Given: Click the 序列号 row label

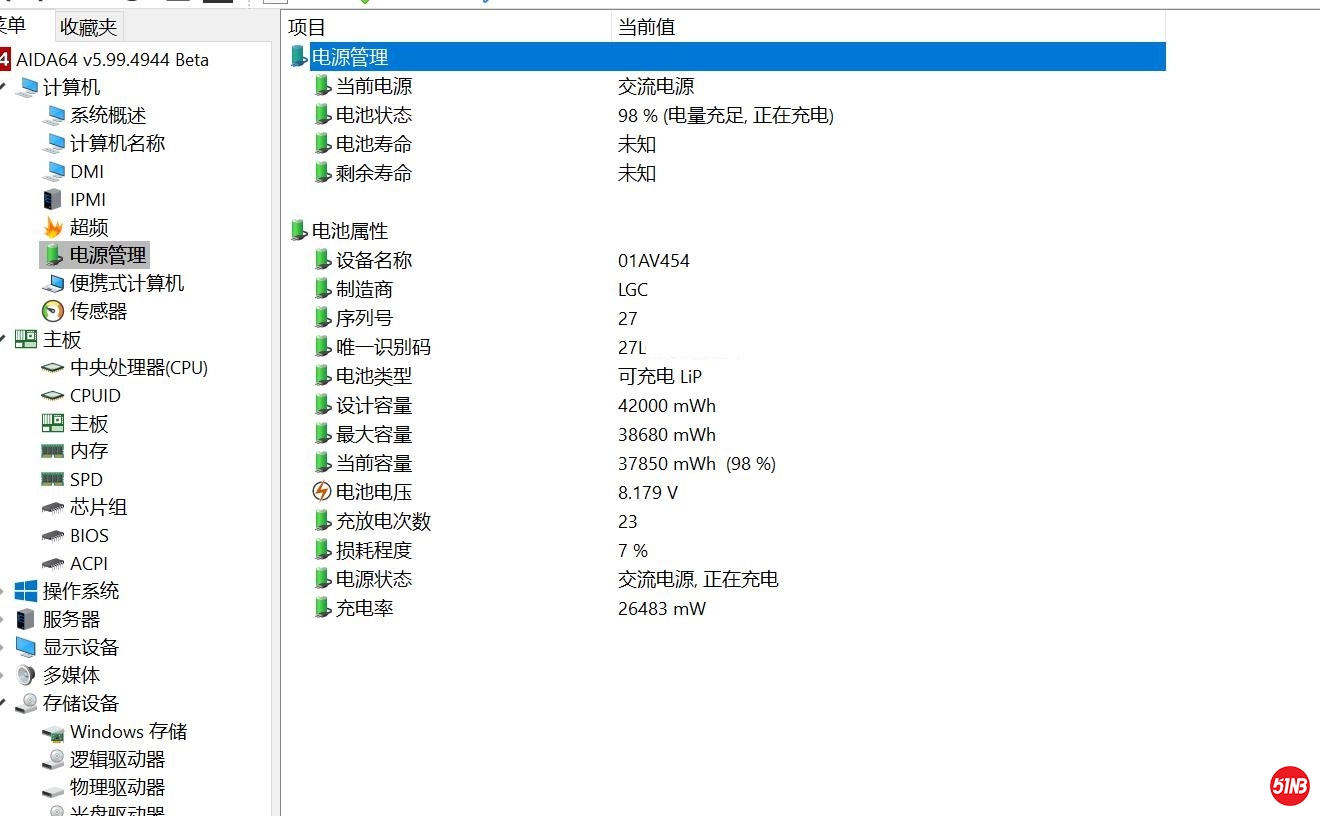Looking at the screenshot, I should click(x=364, y=318).
